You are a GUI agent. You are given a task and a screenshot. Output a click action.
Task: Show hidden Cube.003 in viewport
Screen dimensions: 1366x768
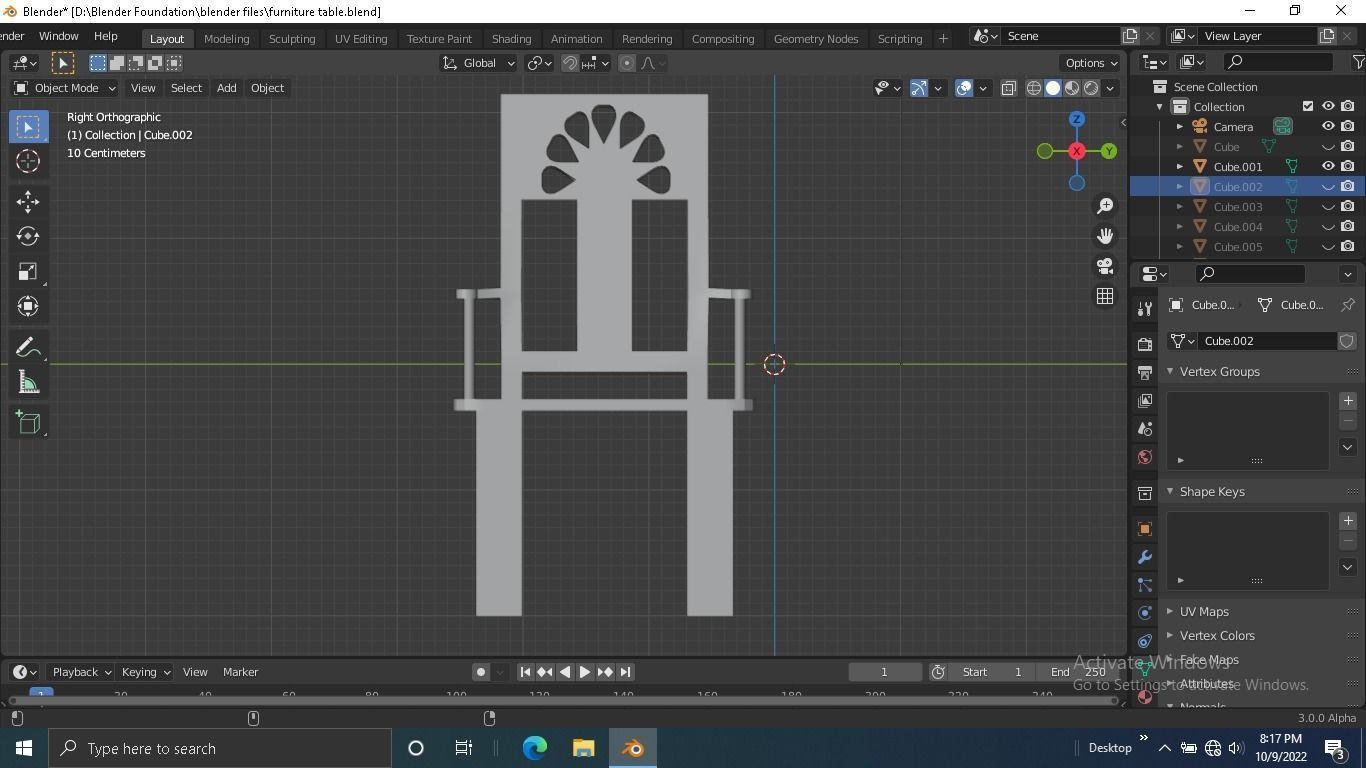pyautogui.click(x=1328, y=206)
